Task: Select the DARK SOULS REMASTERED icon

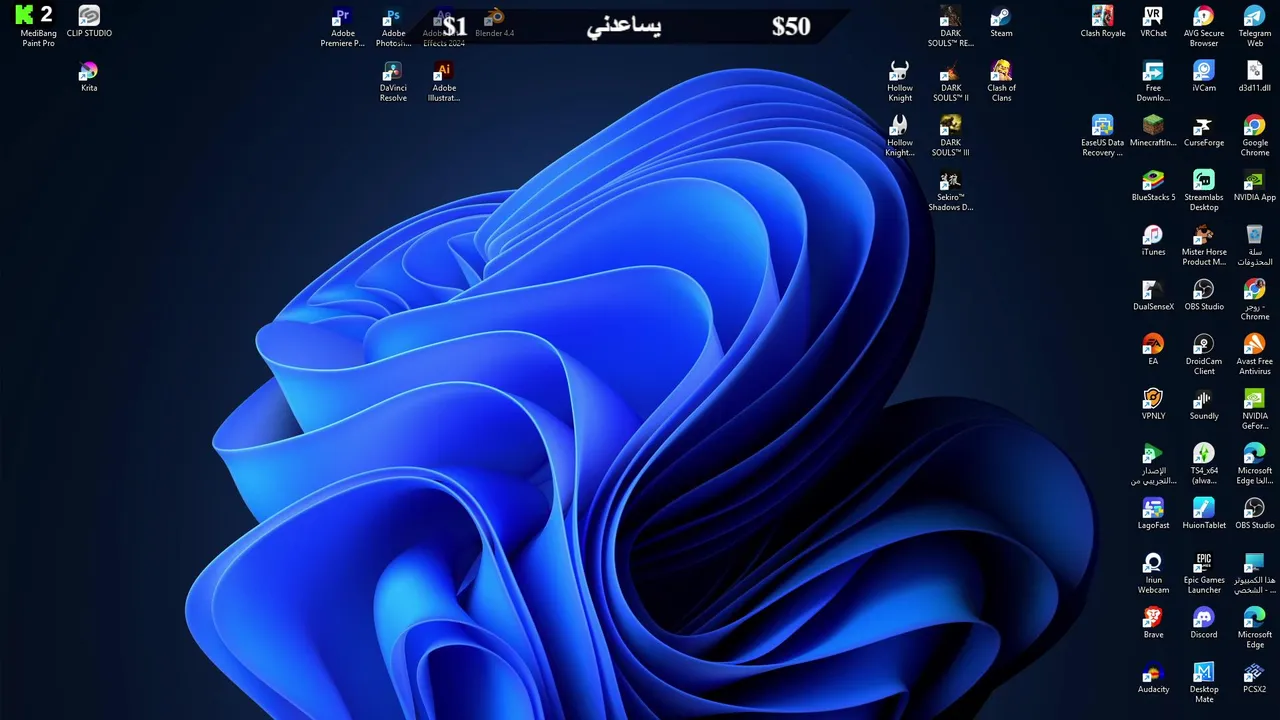Action: pyautogui.click(x=951, y=26)
